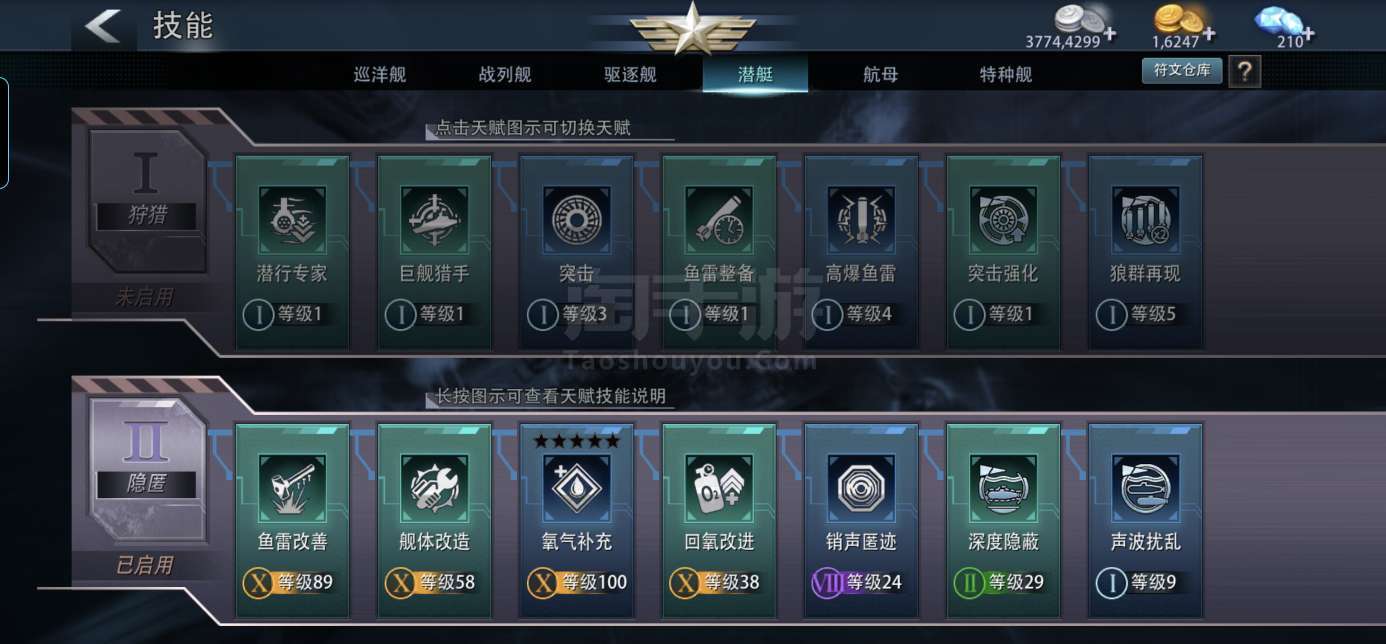Open the 符文仓库 button
1386x644 pixels.
(1182, 70)
